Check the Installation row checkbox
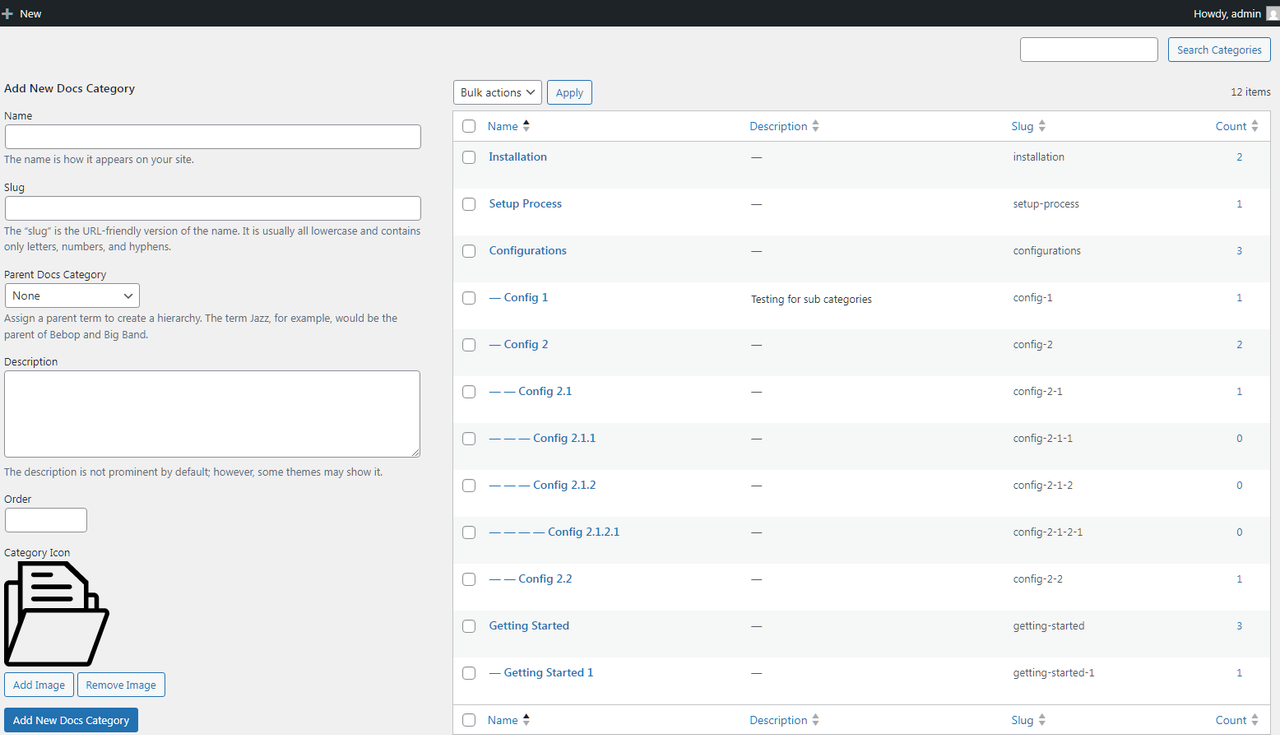 pos(468,157)
